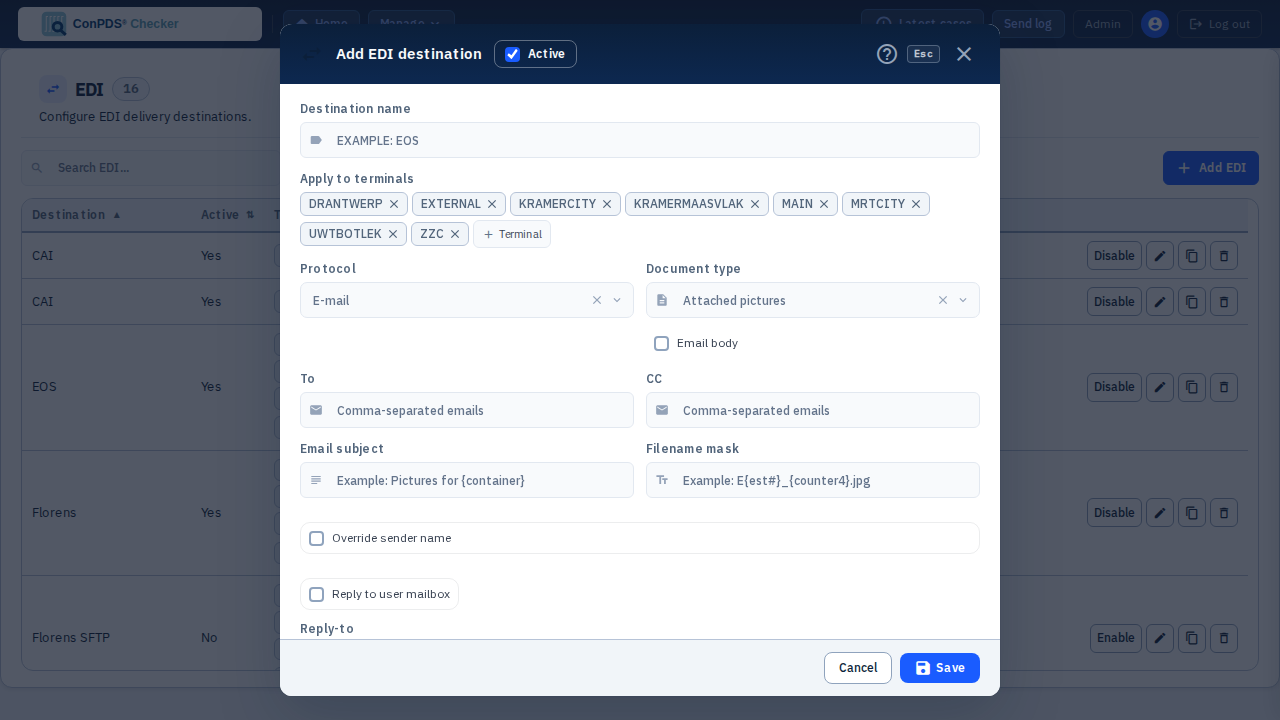Click the ConPDS Checker logo
This screenshot has width=1280, height=720.
(x=140, y=24)
